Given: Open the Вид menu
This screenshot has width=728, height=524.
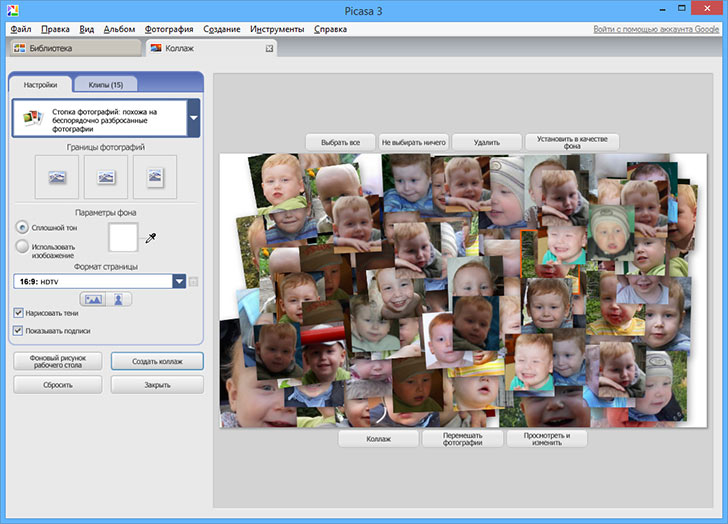Looking at the screenshot, I should coord(86,29).
